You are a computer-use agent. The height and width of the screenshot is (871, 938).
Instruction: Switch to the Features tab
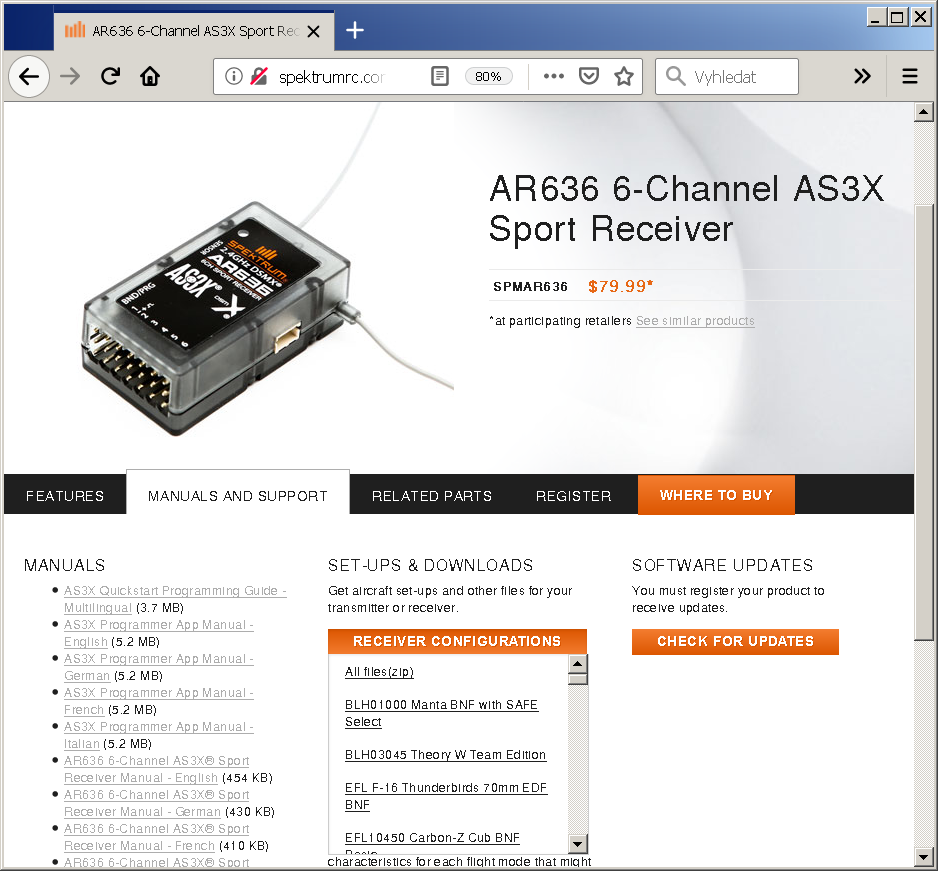tap(65, 496)
